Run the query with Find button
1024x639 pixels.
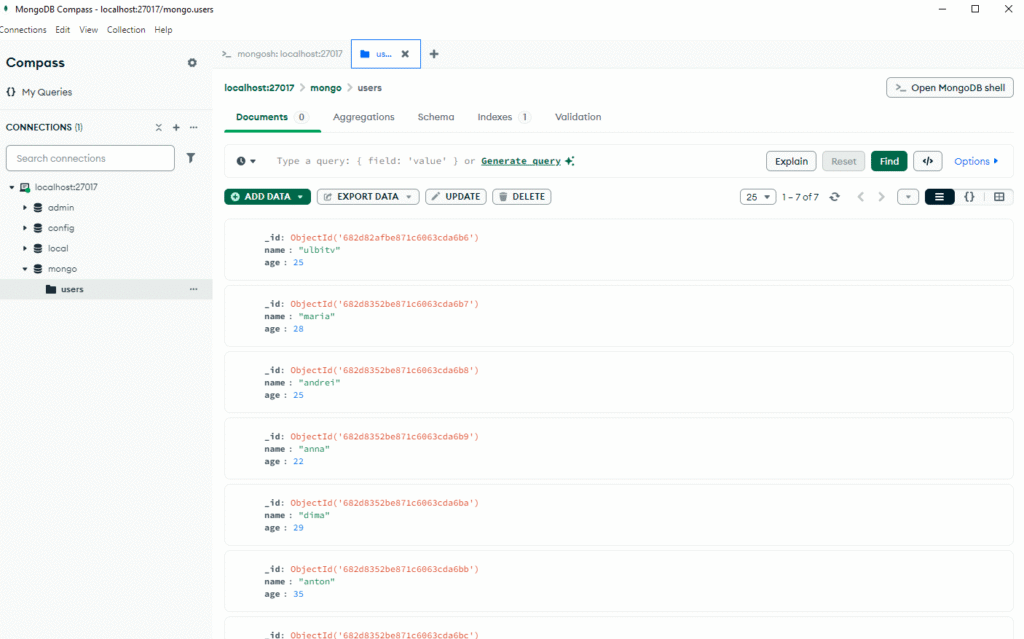[889, 161]
